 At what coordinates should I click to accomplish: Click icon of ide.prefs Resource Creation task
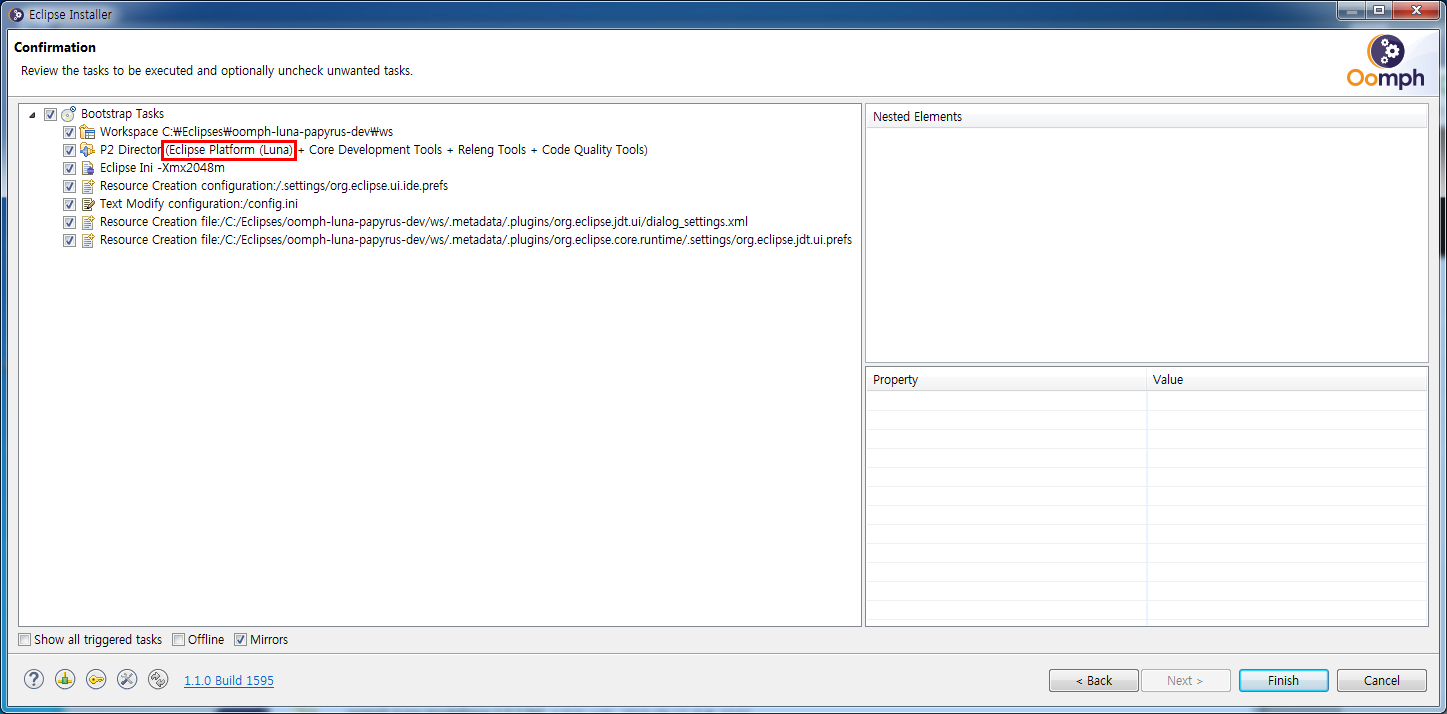click(88, 186)
